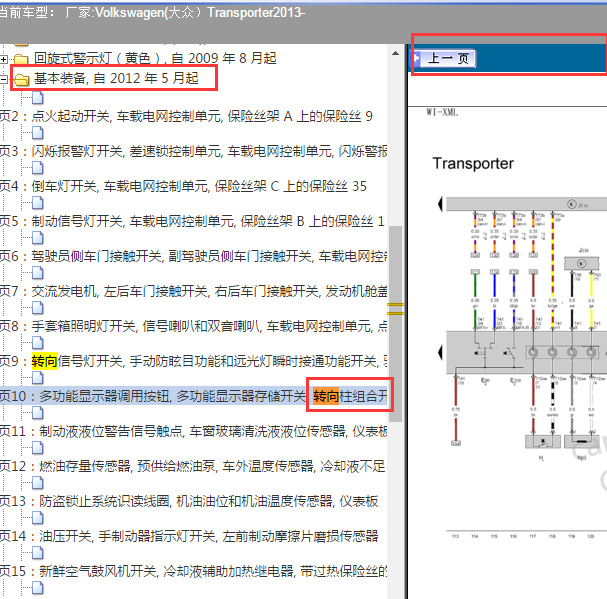Open 页3: 闪烁报警灯开关 entry
607x599 pixels.
[194, 151]
